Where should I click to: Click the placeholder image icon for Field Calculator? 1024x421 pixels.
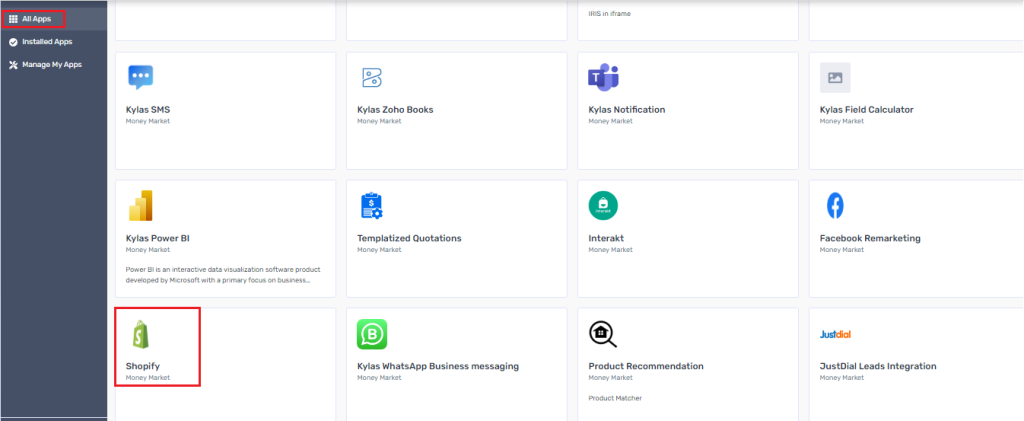tap(835, 78)
